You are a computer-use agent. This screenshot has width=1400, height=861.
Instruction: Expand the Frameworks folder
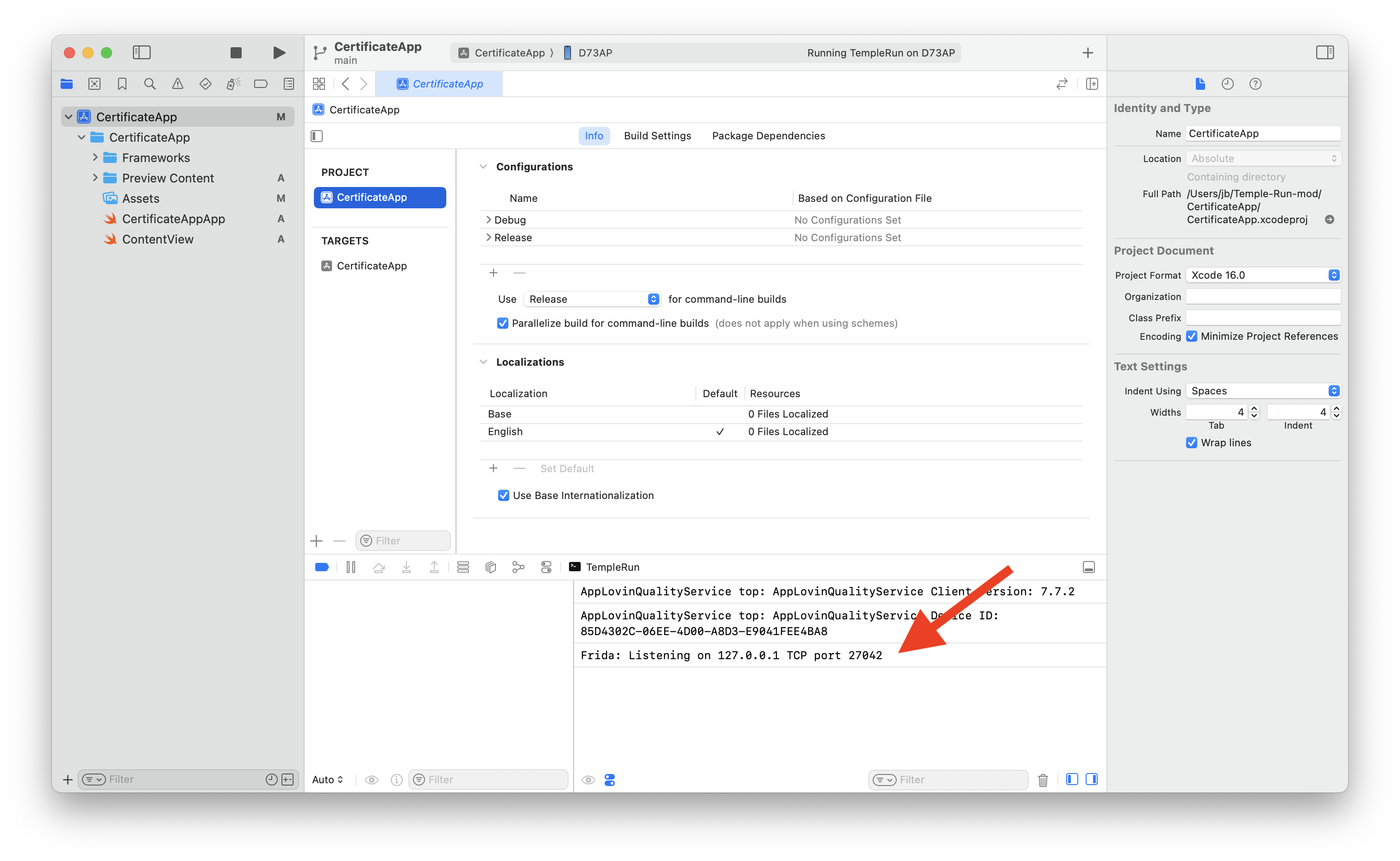point(95,158)
